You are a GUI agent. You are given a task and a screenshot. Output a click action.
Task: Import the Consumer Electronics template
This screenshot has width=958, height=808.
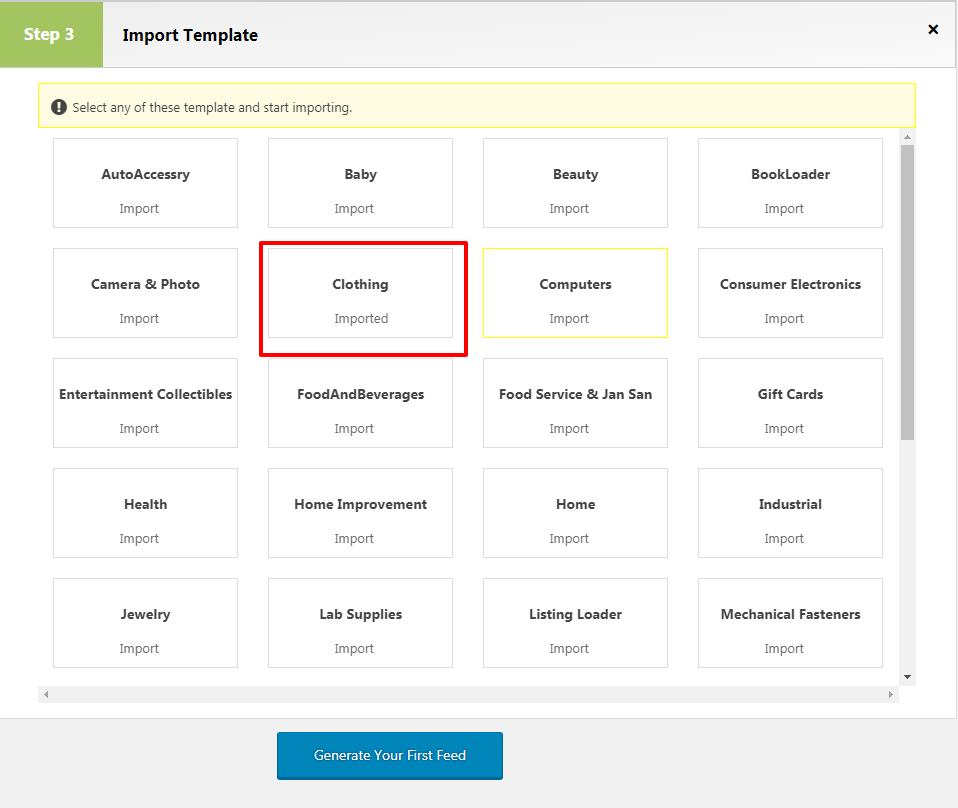click(789, 318)
